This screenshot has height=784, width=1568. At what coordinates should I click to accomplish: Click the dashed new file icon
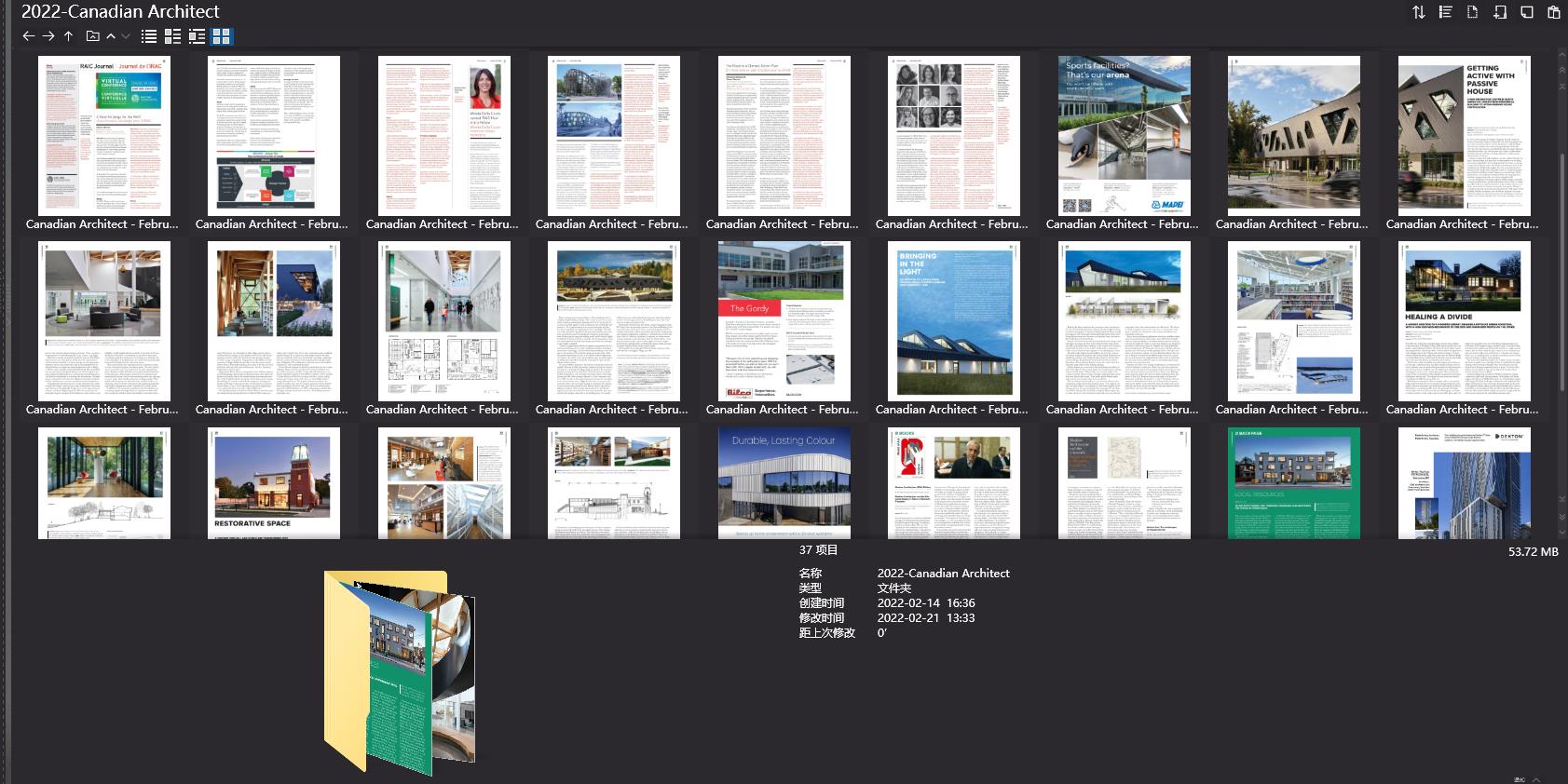tap(1472, 12)
